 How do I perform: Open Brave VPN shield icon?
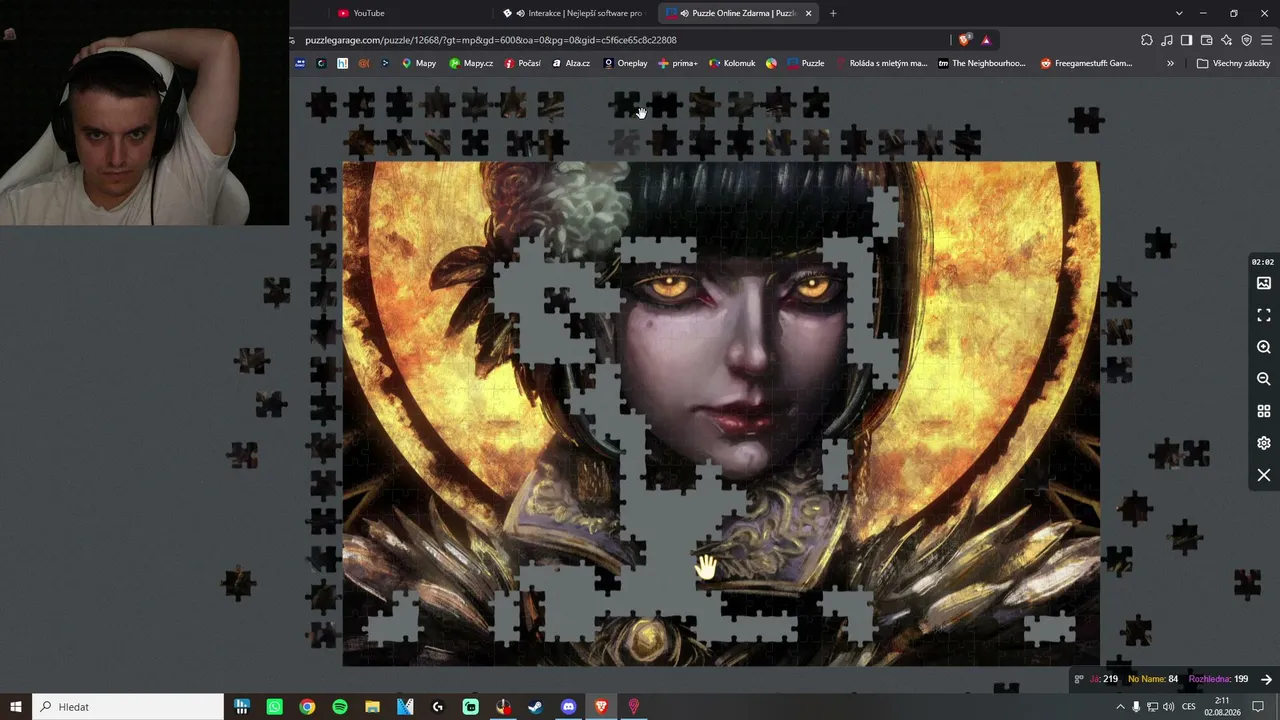point(1246,40)
